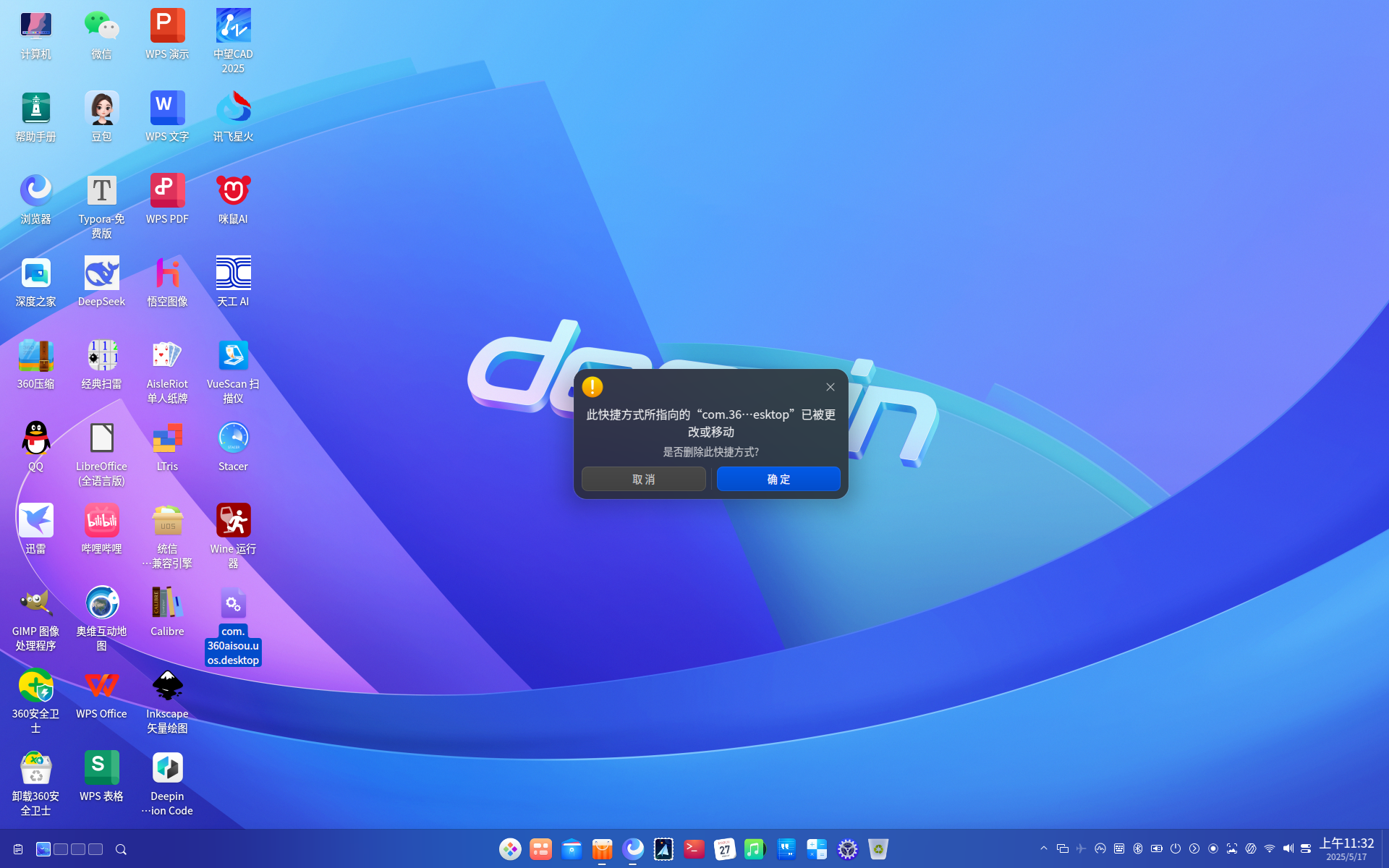Select the 经典扫雷 minesweeper icon

click(x=101, y=365)
